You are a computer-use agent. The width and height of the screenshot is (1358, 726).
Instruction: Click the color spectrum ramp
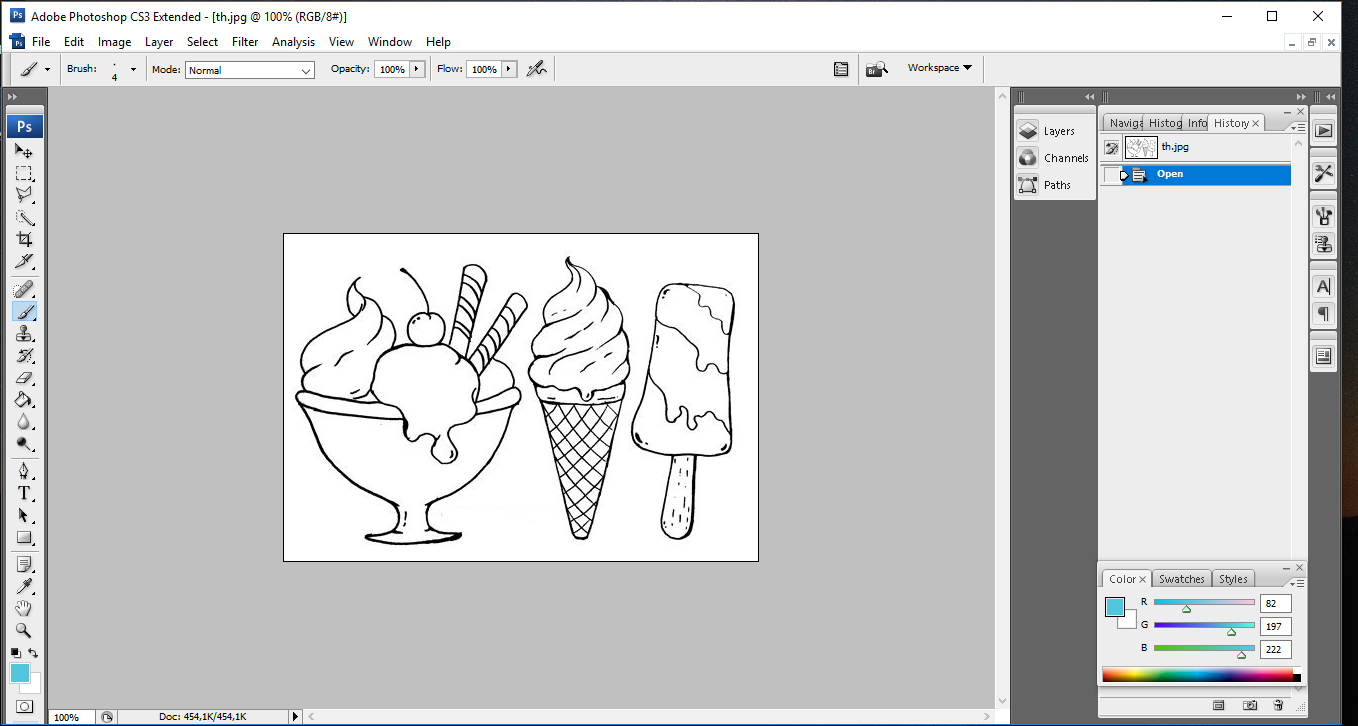(1197, 675)
